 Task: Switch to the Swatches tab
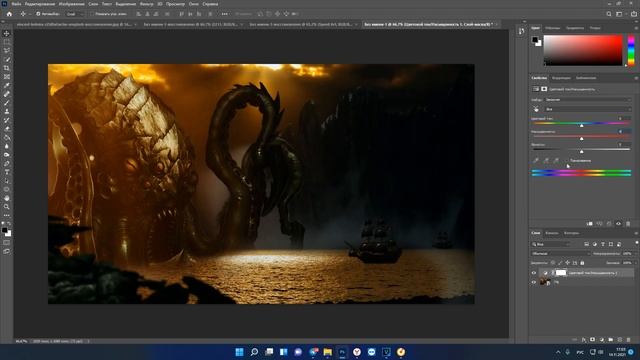tap(553, 28)
